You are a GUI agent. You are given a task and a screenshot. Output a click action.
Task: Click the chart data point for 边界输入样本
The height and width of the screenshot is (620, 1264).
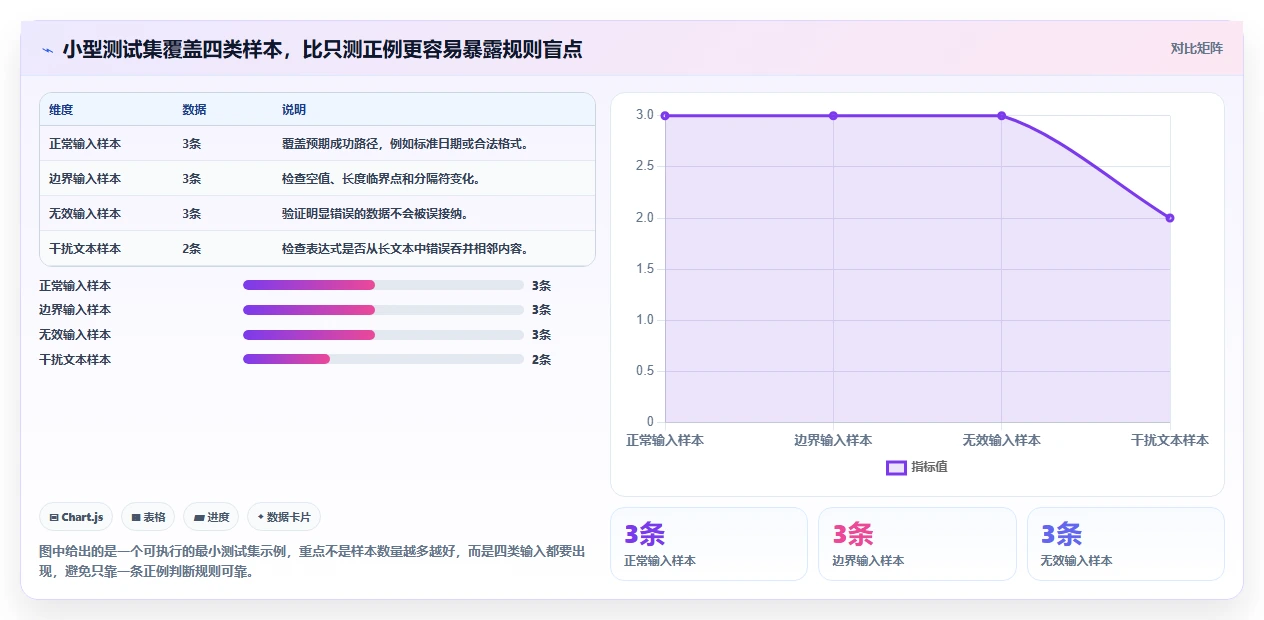click(833, 116)
